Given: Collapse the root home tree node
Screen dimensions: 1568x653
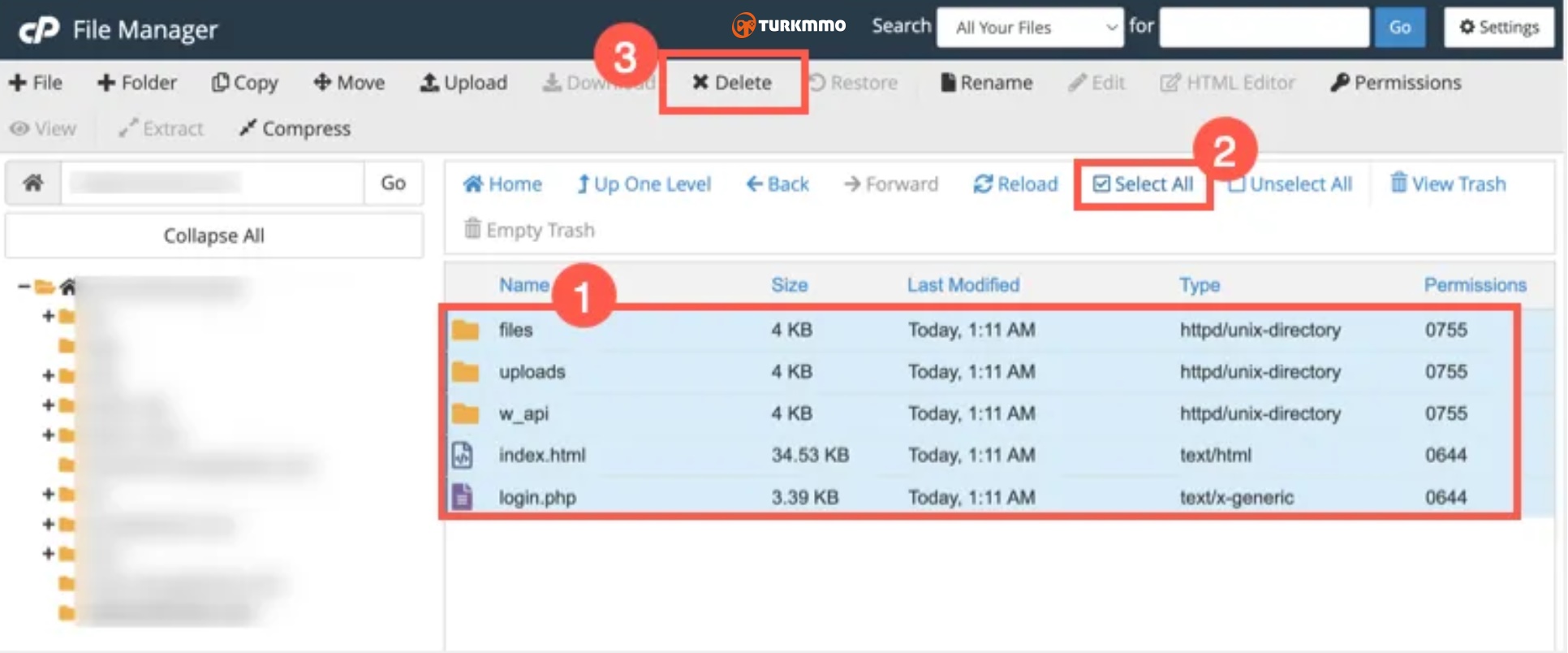Looking at the screenshot, I should click(x=24, y=286).
